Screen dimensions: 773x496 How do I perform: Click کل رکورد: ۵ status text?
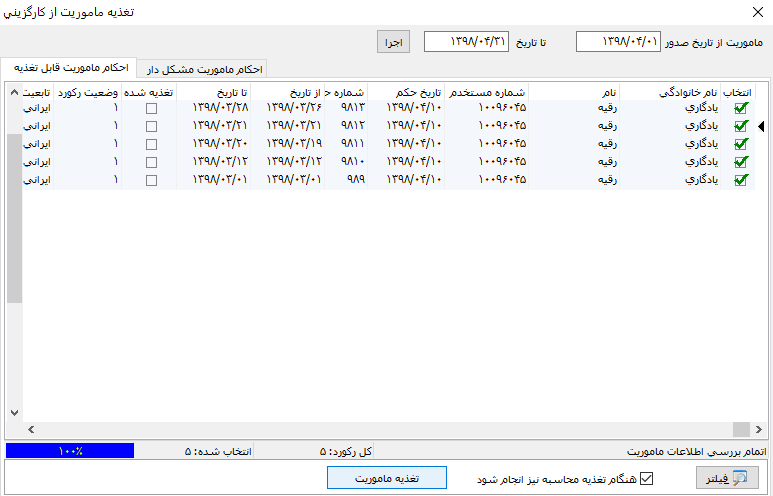click(346, 452)
